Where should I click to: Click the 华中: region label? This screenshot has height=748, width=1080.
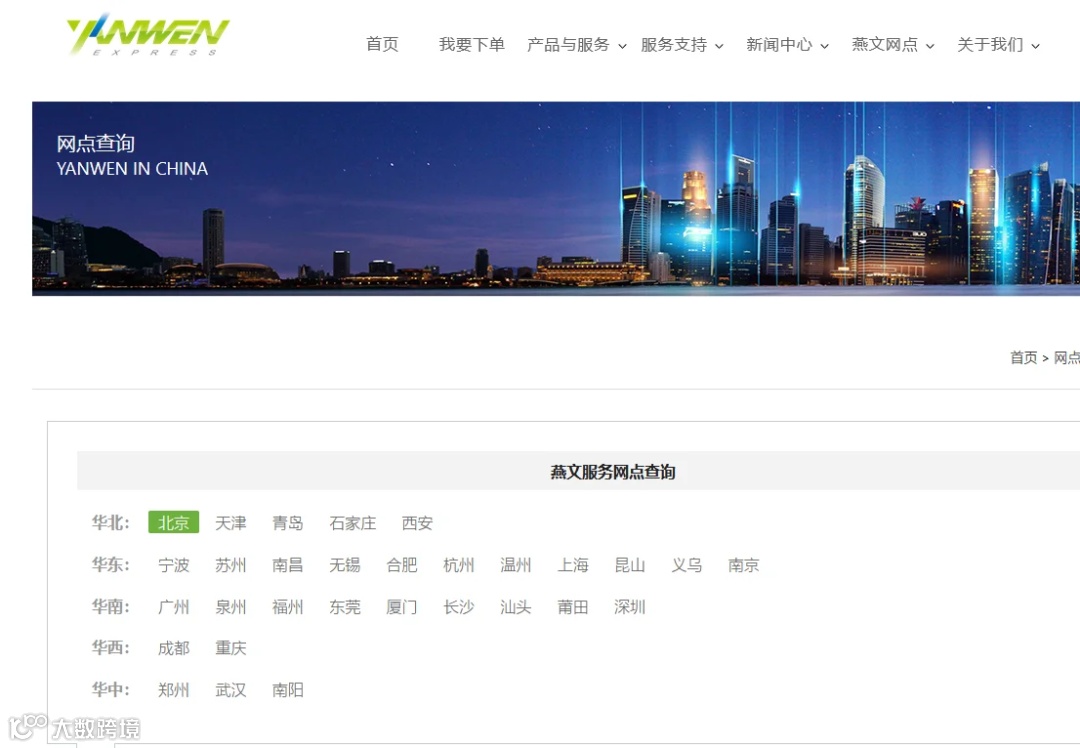coord(111,689)
